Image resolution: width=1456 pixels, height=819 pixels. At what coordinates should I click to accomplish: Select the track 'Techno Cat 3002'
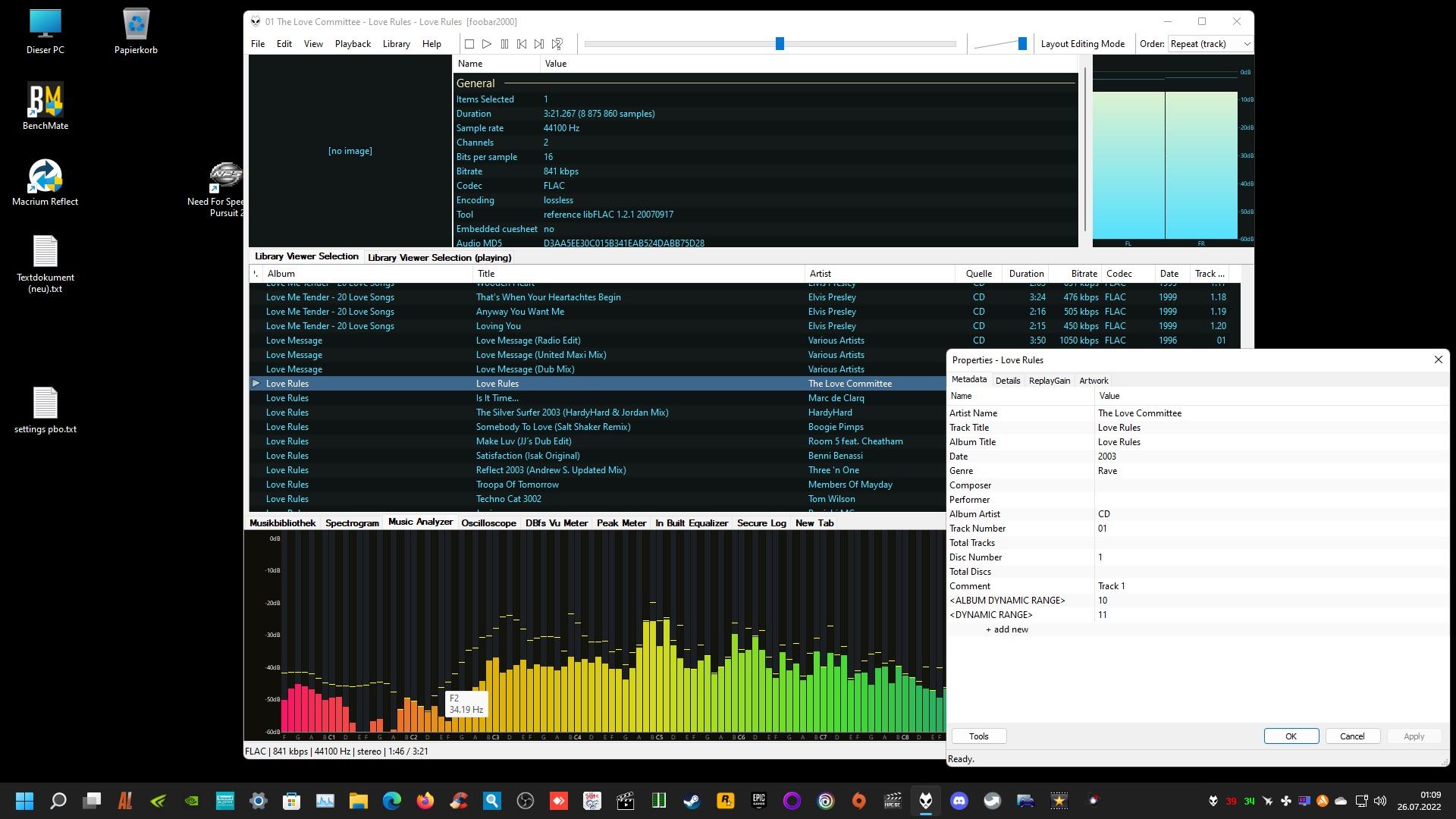point(598,499)
